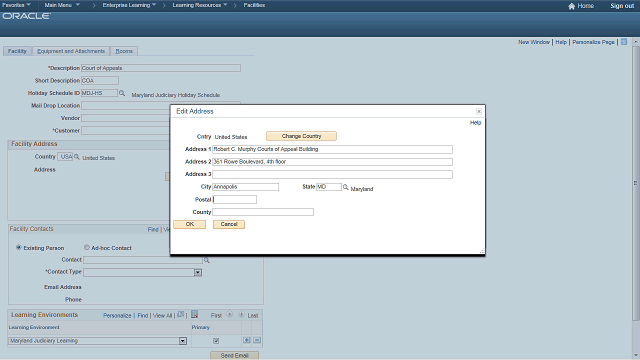Click the Contact input field
This screenshot has height=360, width=640.
(143, 260)
